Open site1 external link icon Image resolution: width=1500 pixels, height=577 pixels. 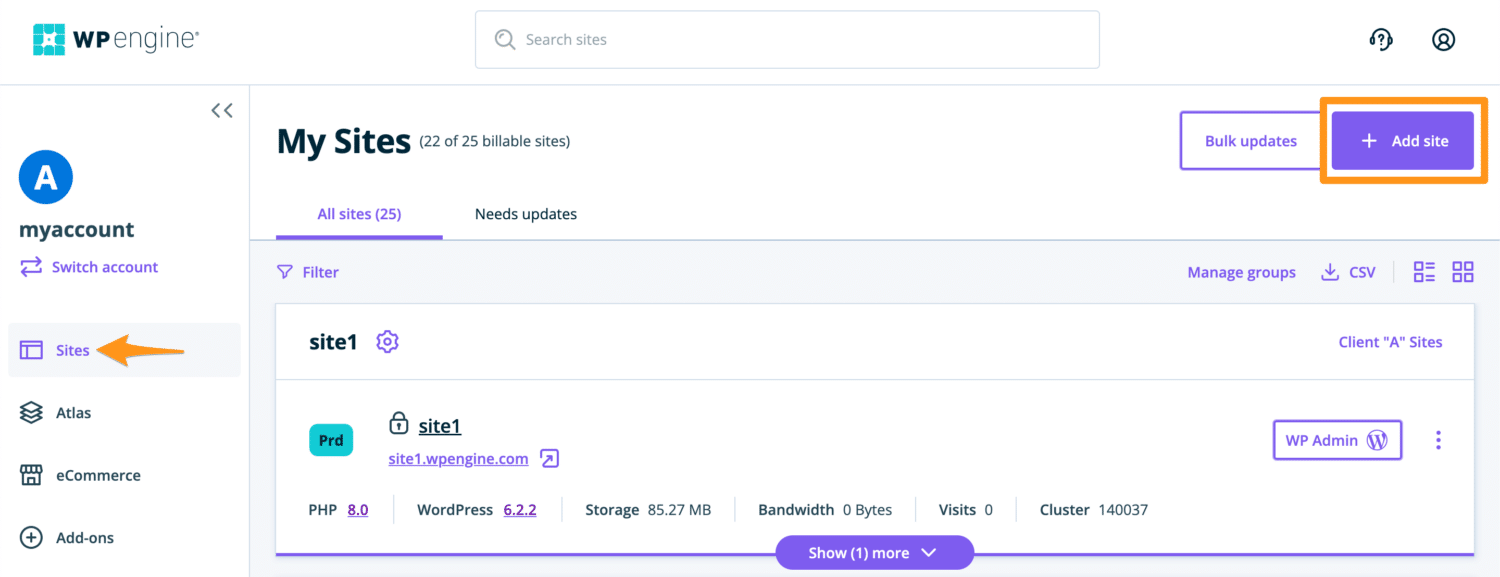[x=549, y=459]
